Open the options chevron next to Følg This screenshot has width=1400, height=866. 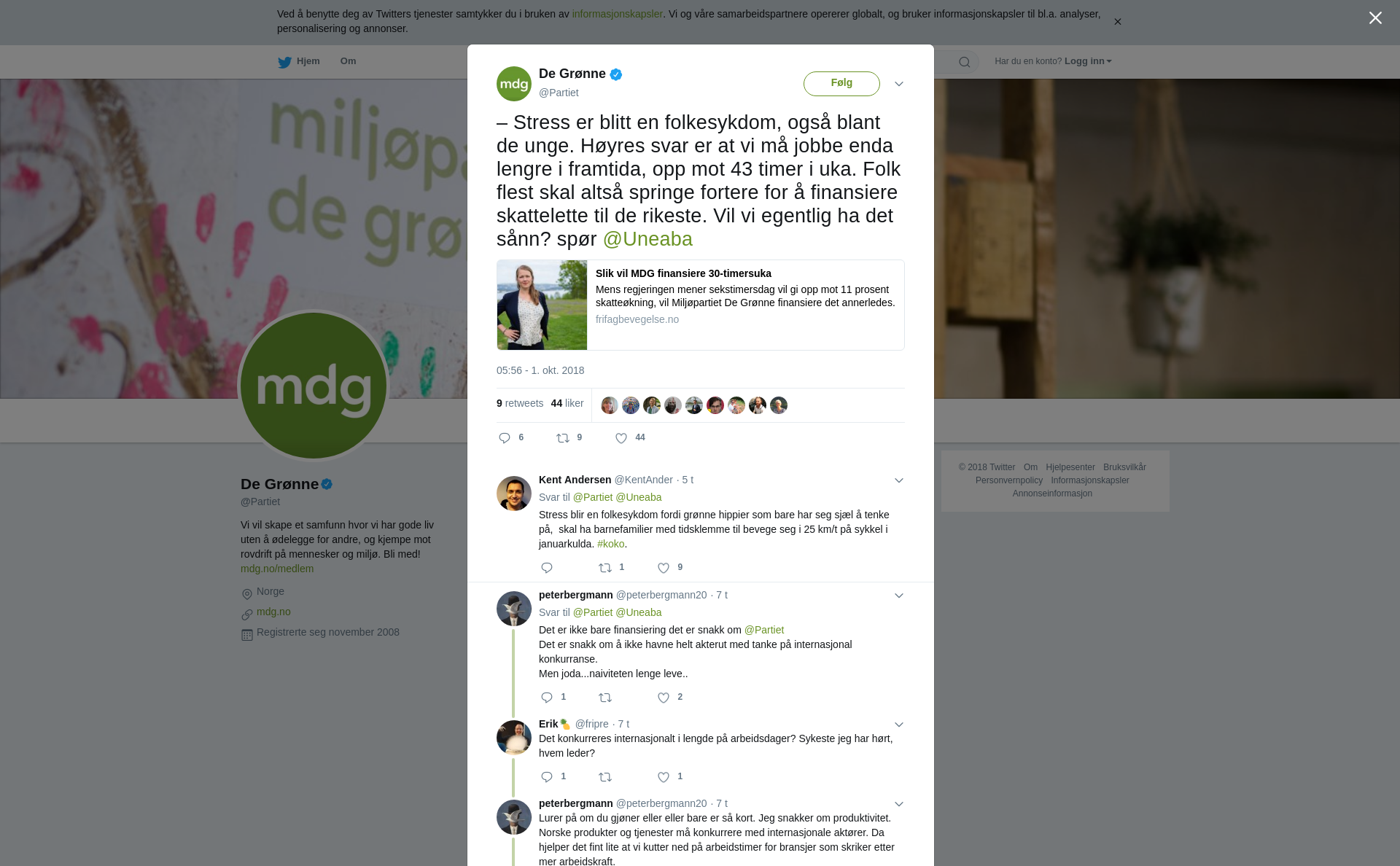click(899, 84)
